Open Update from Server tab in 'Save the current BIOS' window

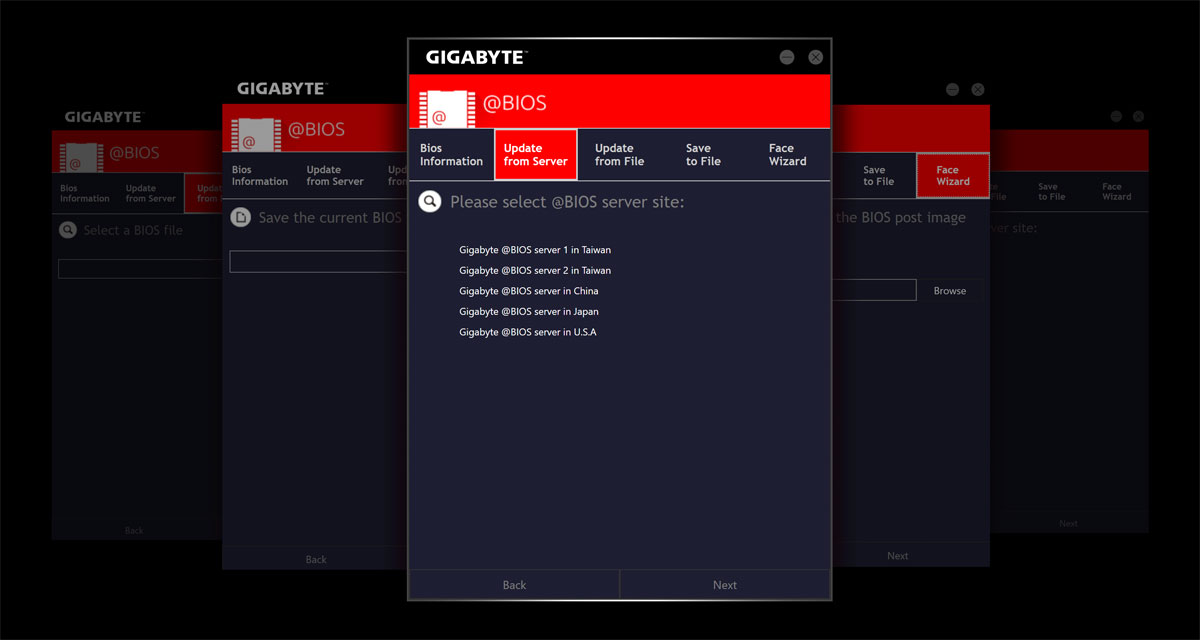pos(335,175)
